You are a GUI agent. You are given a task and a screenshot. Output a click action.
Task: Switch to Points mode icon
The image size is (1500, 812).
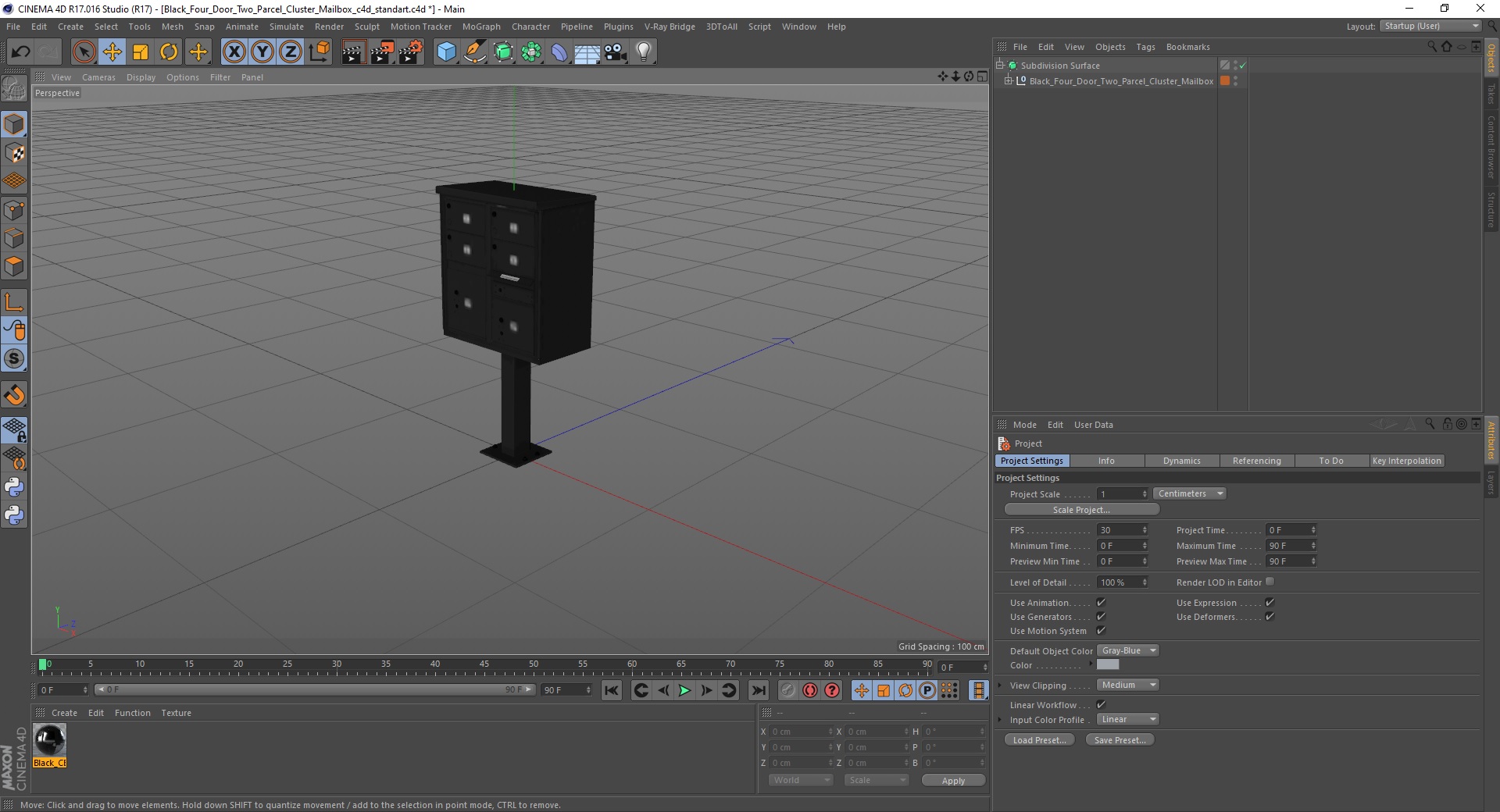(14, 210)
